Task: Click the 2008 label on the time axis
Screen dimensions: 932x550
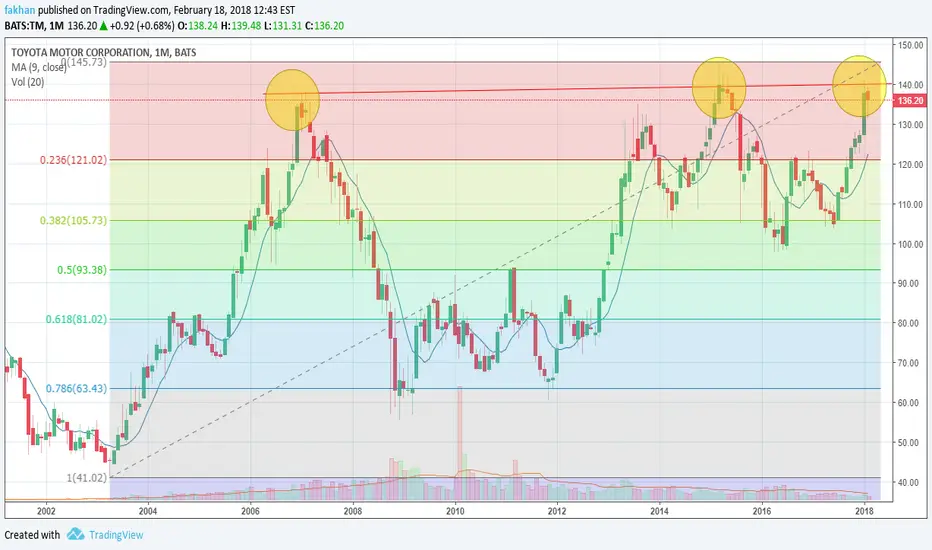Action: (352, 511)
